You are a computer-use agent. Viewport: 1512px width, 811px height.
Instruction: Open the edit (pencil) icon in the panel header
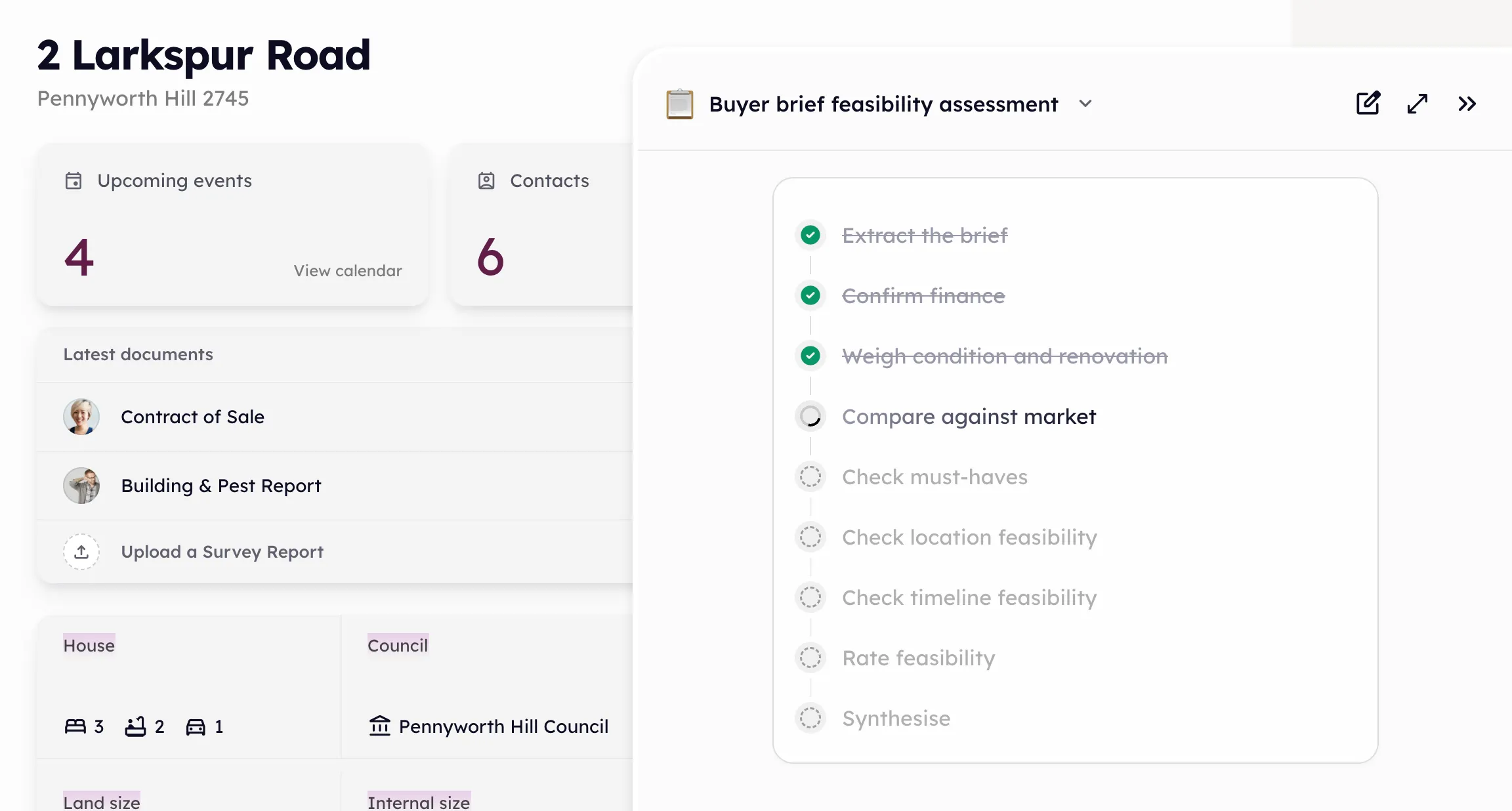[1368, 104]
